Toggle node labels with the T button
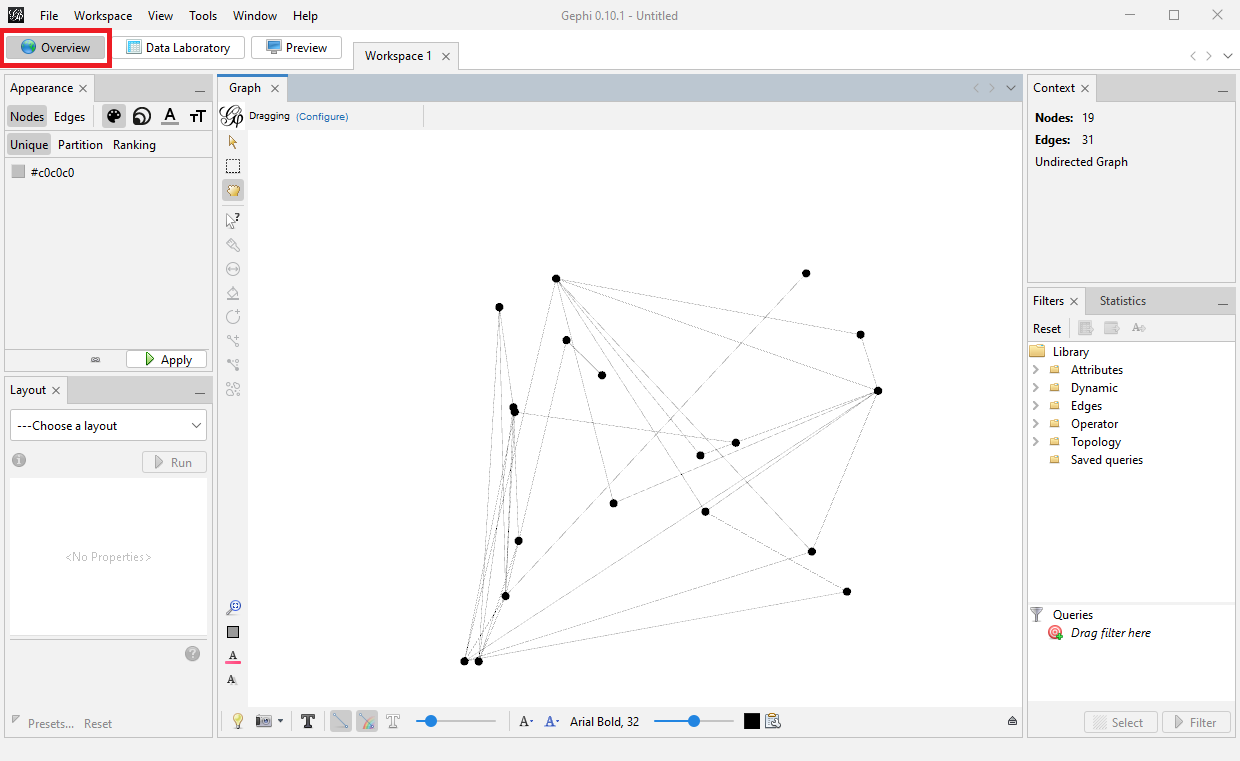The image size is (1240, 761). (308, 720)
